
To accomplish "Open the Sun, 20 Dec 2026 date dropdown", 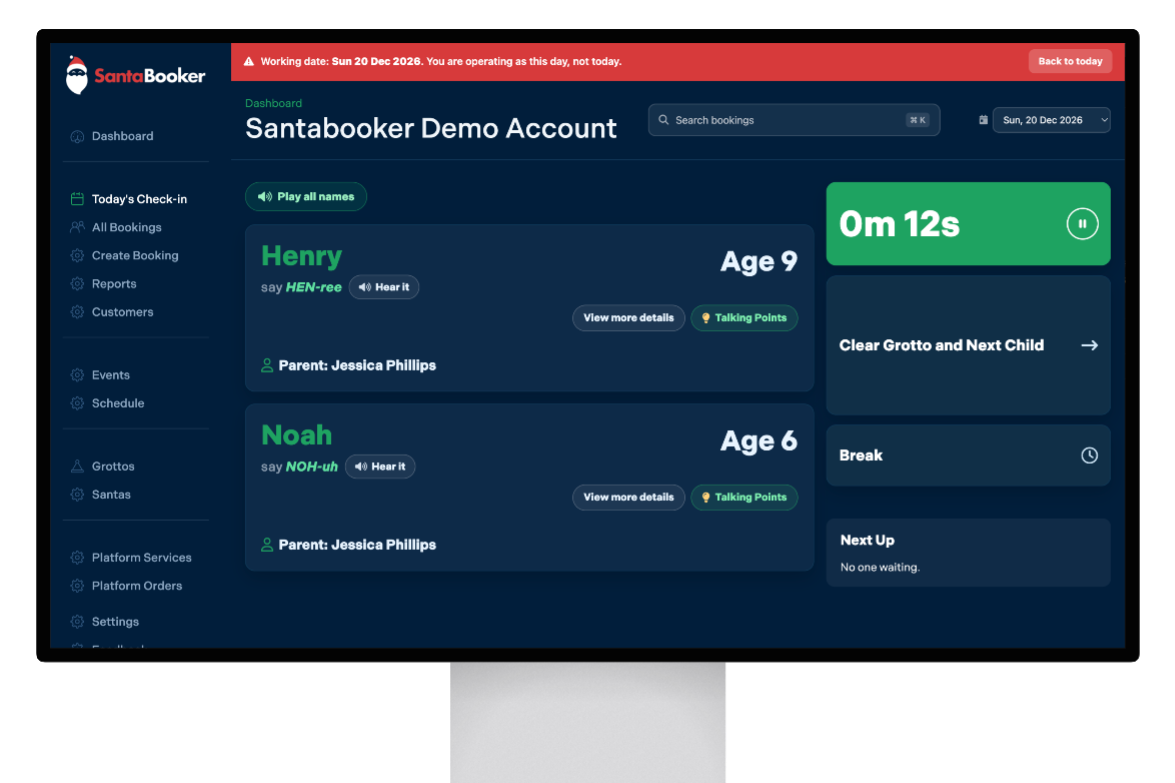I will click(x=1051, y=120).
